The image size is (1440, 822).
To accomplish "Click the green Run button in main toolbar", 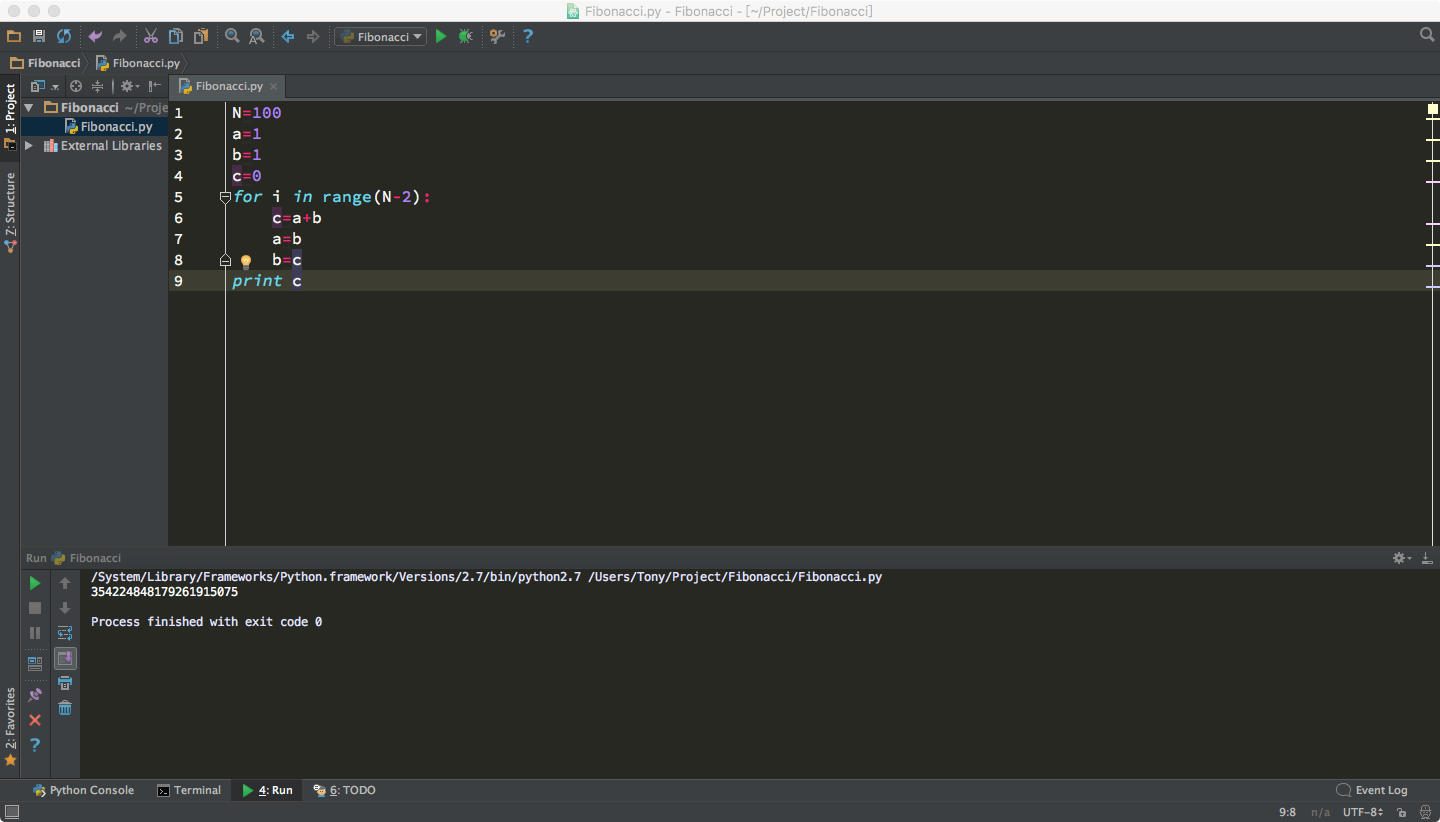I will [441, 36].
